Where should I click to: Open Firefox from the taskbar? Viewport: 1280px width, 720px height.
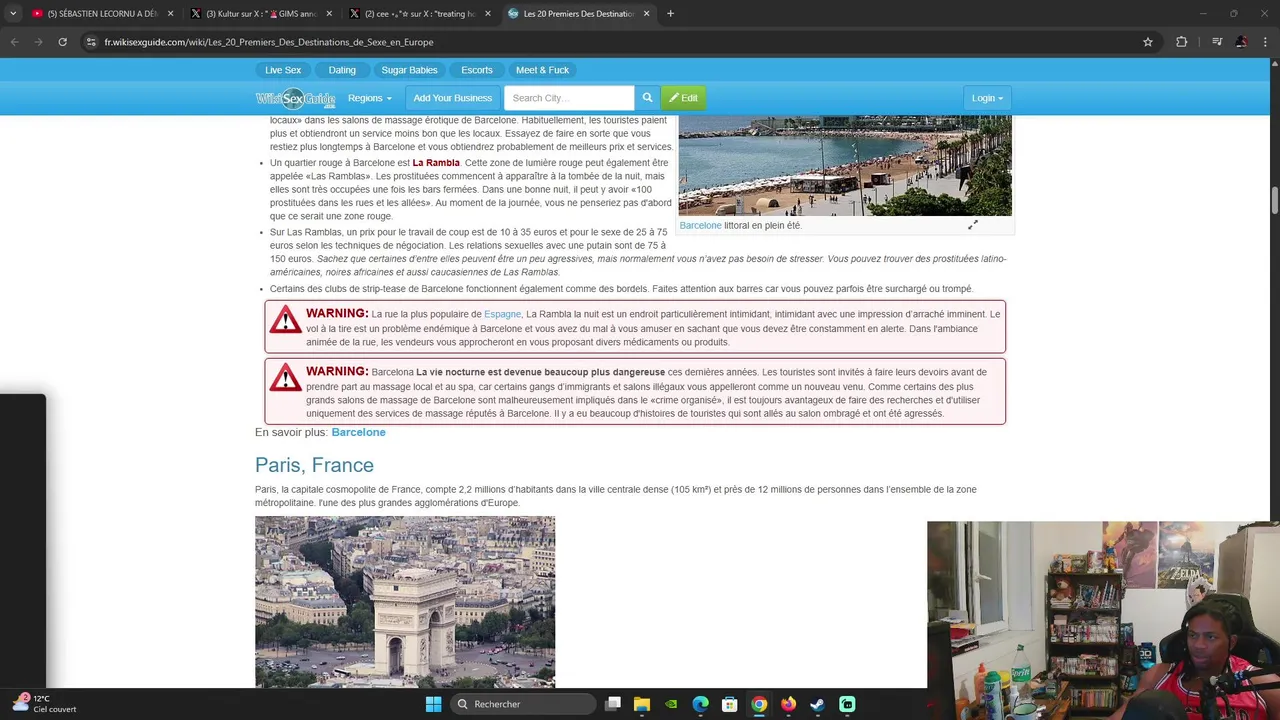(789, 704)
